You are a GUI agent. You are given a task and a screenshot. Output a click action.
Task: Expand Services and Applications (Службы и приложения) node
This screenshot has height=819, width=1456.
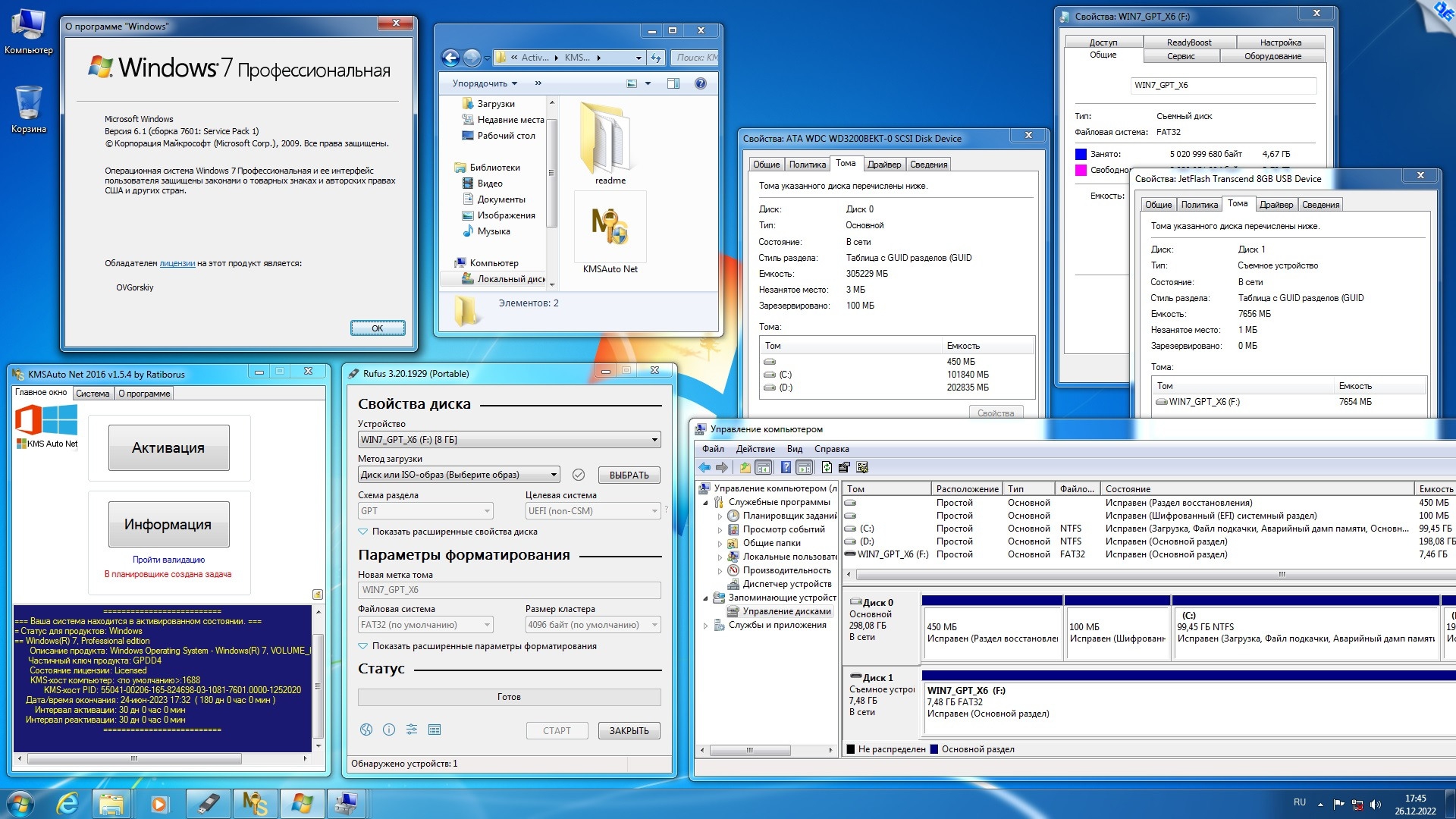pyautogui.click(x=705, y=626)
